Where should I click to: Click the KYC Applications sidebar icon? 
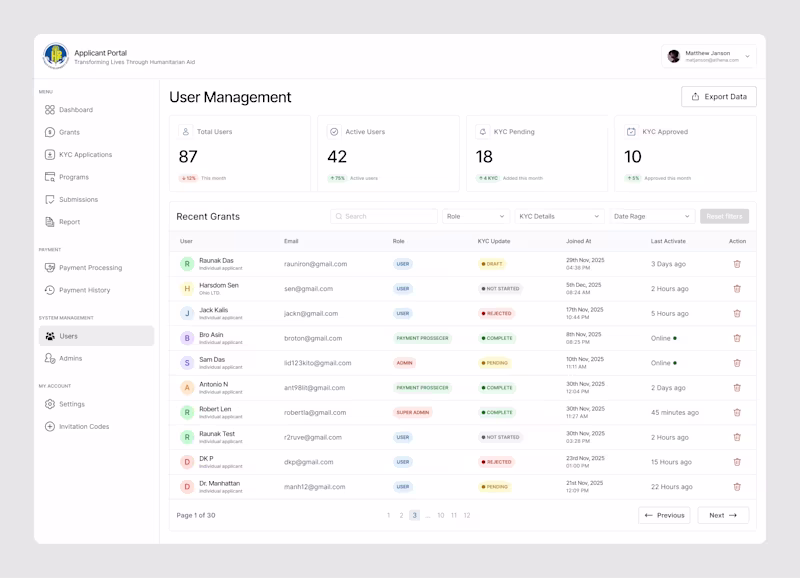pos(49,155)
